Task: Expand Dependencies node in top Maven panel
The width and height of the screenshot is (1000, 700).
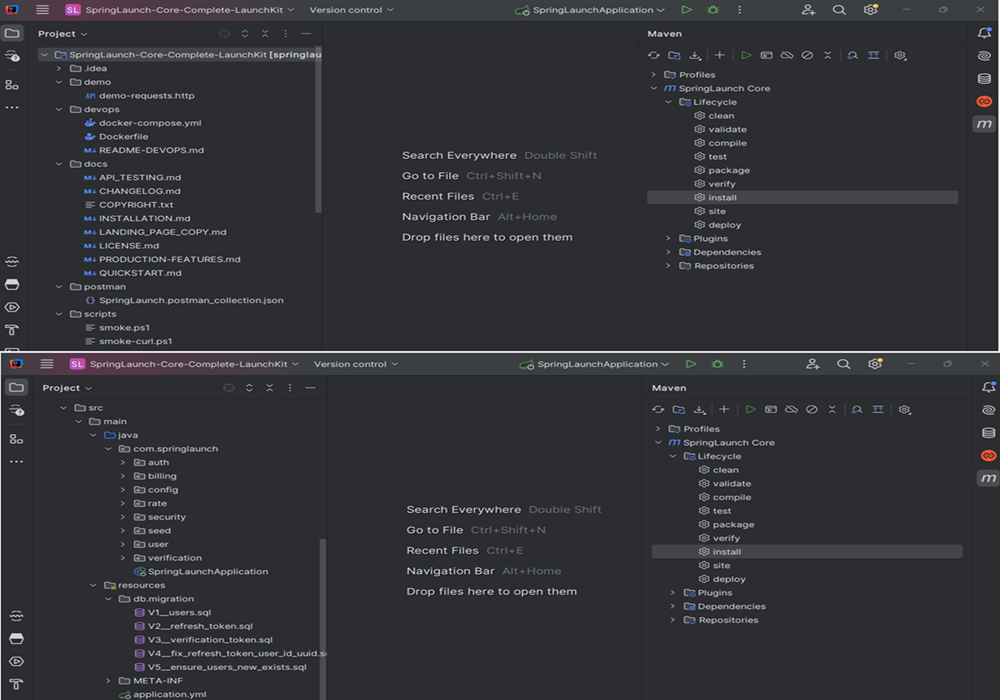Action: click(668, 252)
